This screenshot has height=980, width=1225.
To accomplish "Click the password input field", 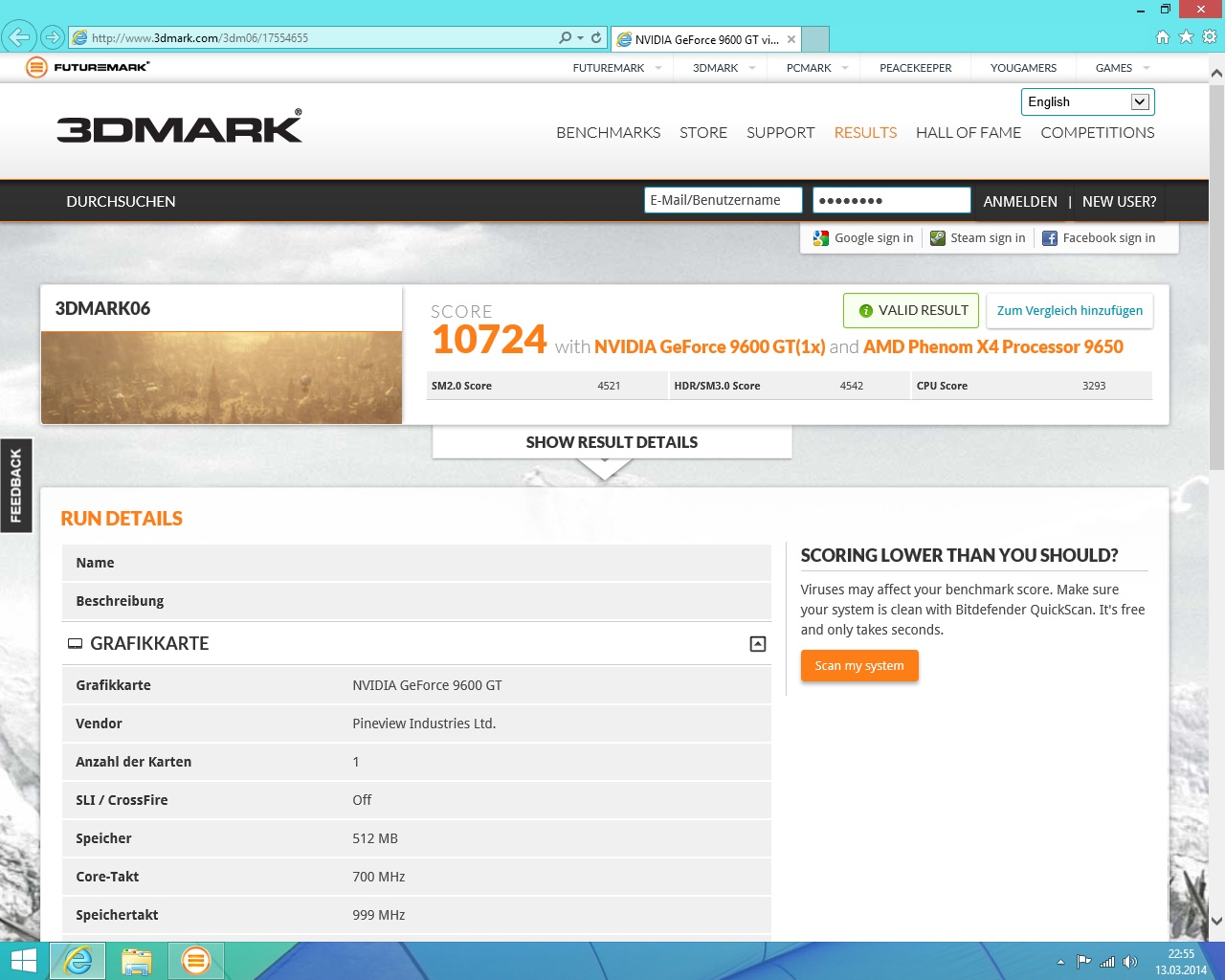I will pos(892,200).
